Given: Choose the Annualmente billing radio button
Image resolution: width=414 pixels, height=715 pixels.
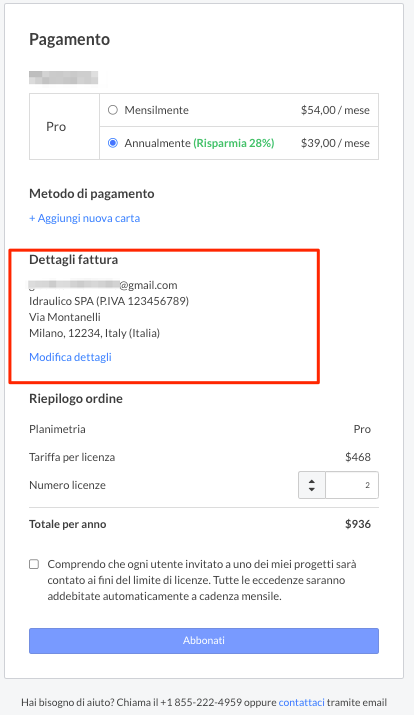Looking at the screenshot, I should pyautogui.click(x=113, y=143).
